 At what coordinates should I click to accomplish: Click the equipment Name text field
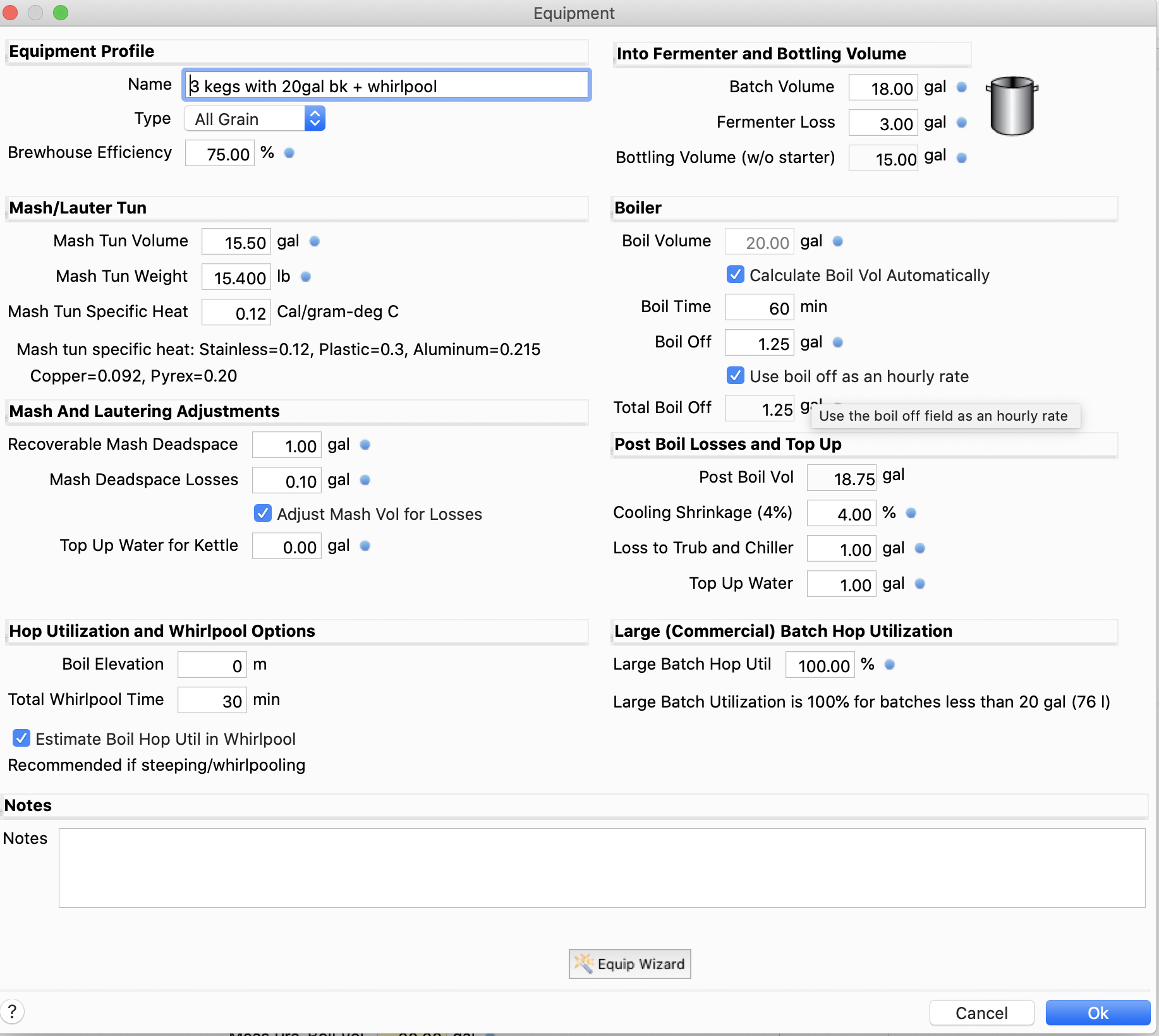pos(387,85)
